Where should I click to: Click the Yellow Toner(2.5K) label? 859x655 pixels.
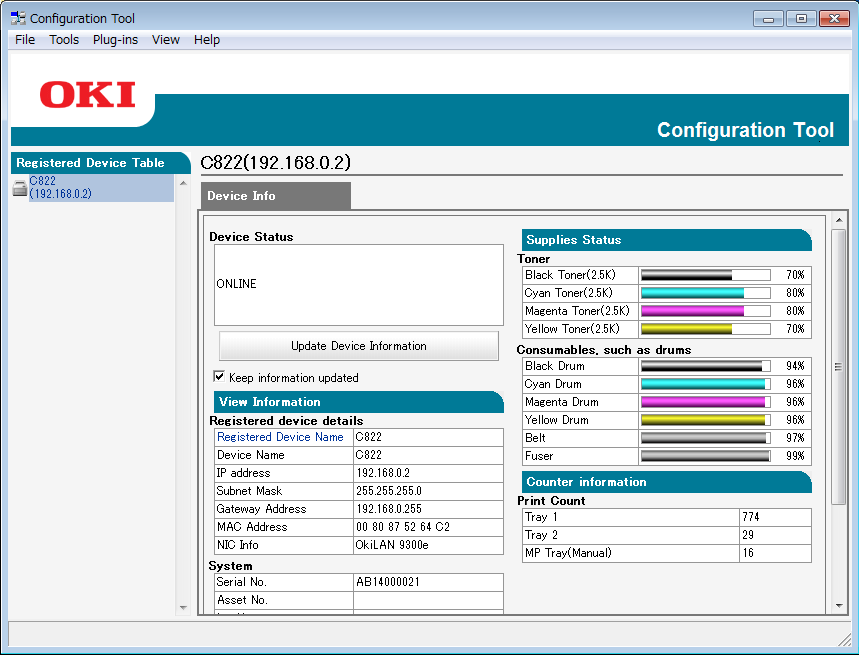click(572, 329)
